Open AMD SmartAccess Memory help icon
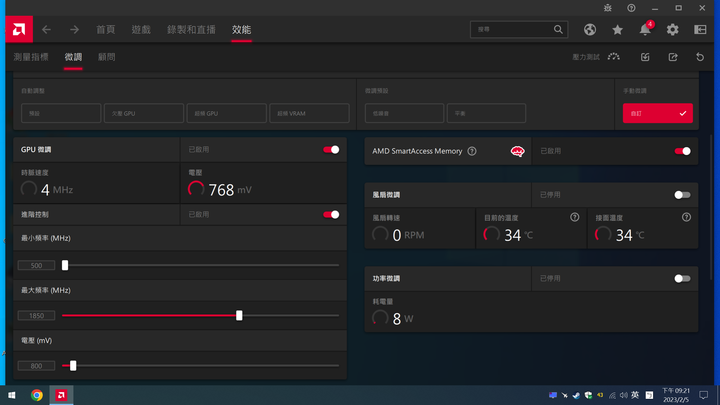720x405 pixels. 472,151
